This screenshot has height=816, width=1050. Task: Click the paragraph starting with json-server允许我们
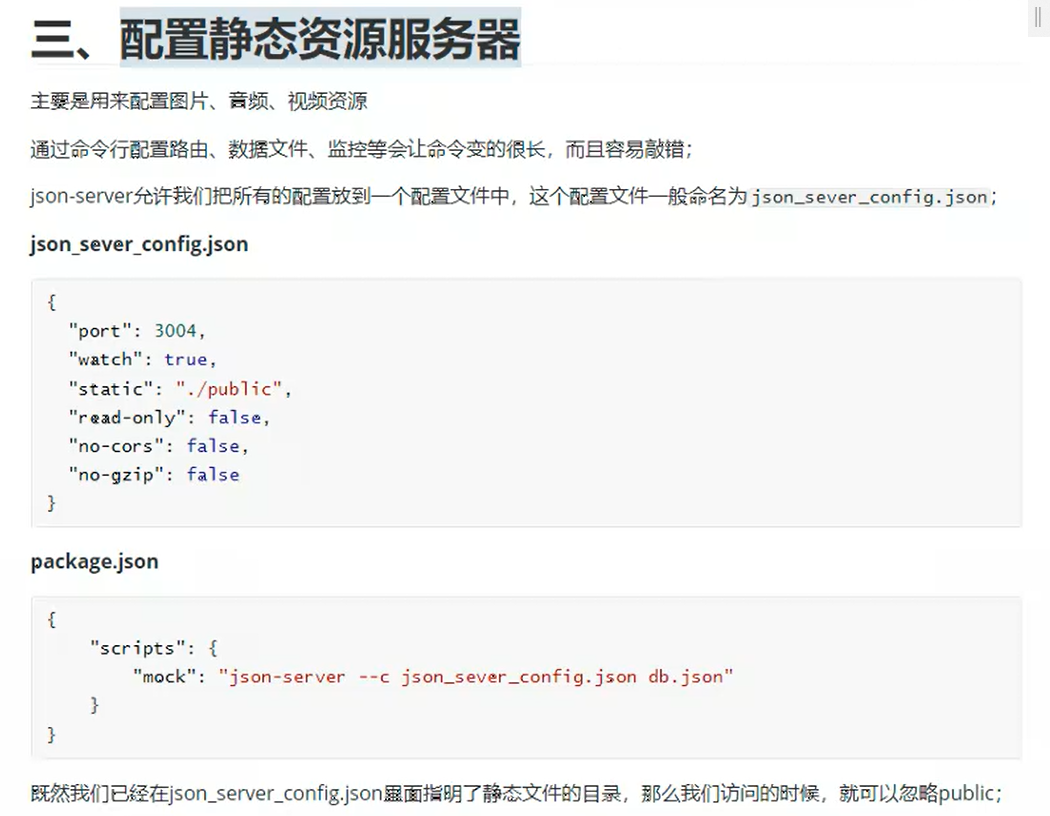(x=390, y=197)
